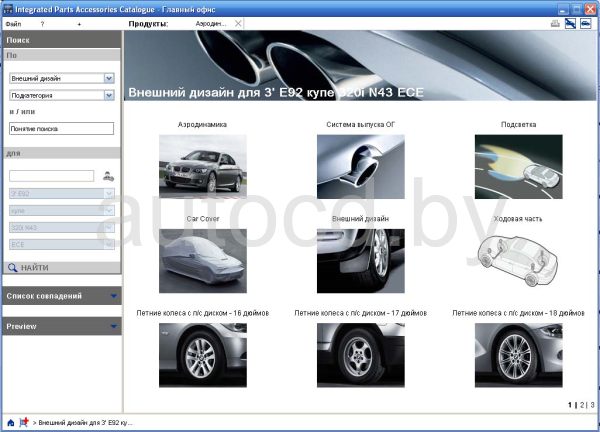Click current page number 1

pyautogui.click(x=570, y=405)
